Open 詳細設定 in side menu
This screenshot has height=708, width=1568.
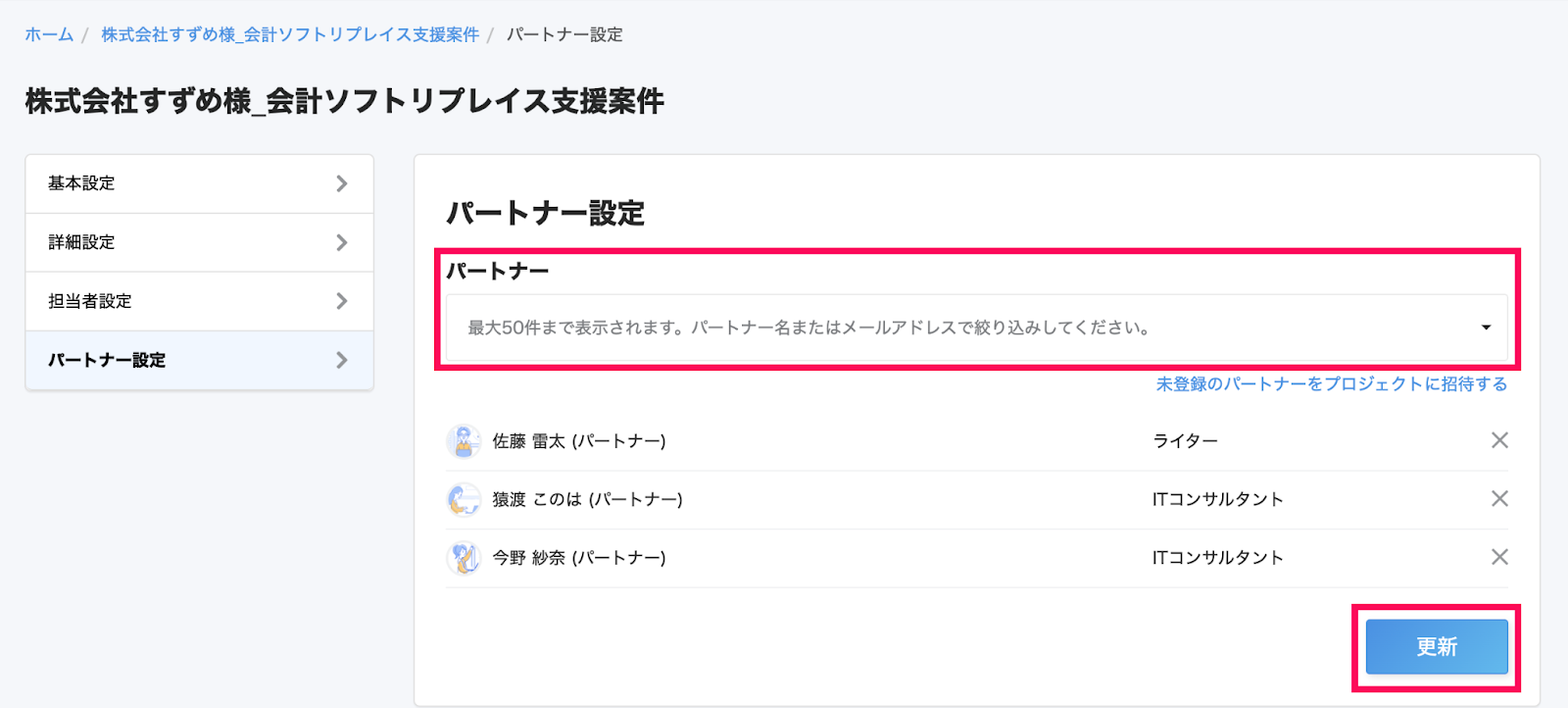point(199,242)
